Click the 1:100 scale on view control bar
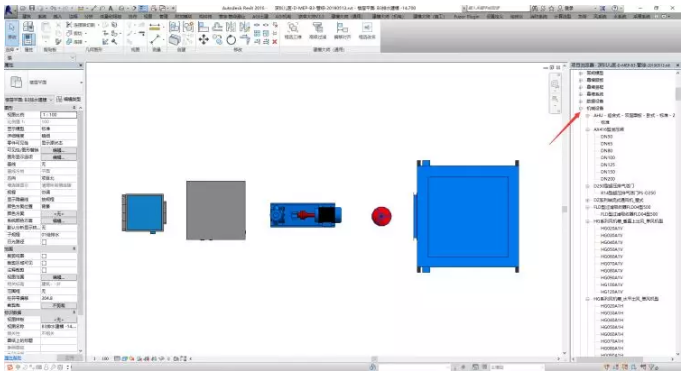Screen dimensions: 688x375 (101, 359)
